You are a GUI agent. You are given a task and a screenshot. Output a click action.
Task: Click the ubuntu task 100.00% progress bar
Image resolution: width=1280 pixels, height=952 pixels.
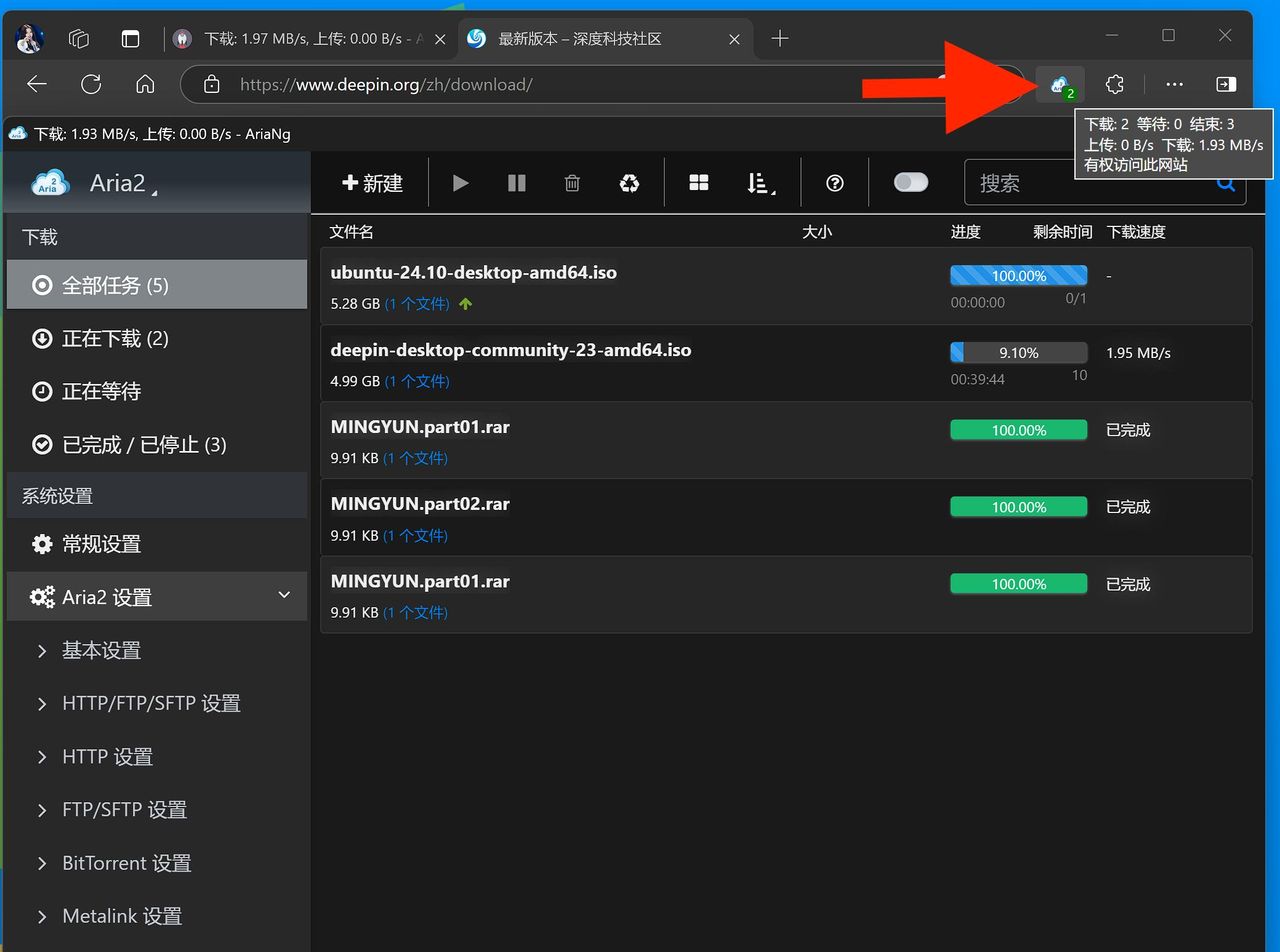(1018, 275)
